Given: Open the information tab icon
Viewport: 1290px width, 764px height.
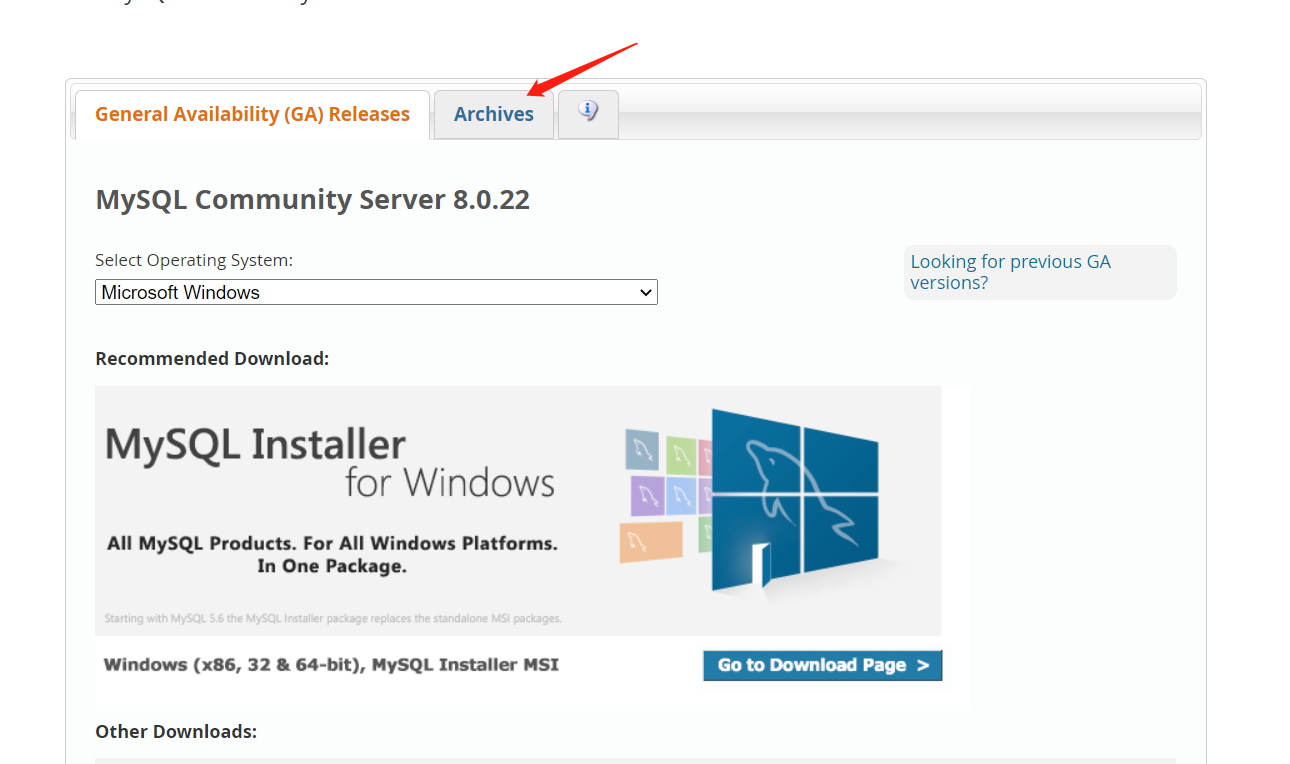Looking at the screenshot, I should 588,113.
